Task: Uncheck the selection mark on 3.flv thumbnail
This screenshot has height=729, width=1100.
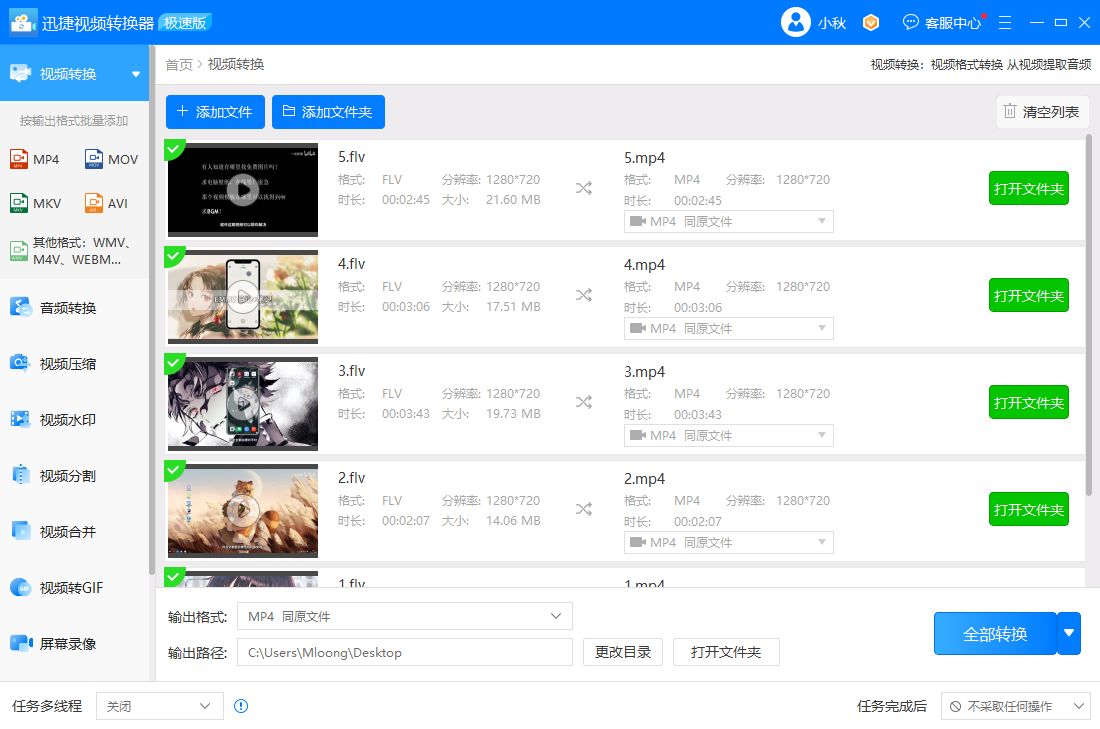Action: tap(176, 362)
